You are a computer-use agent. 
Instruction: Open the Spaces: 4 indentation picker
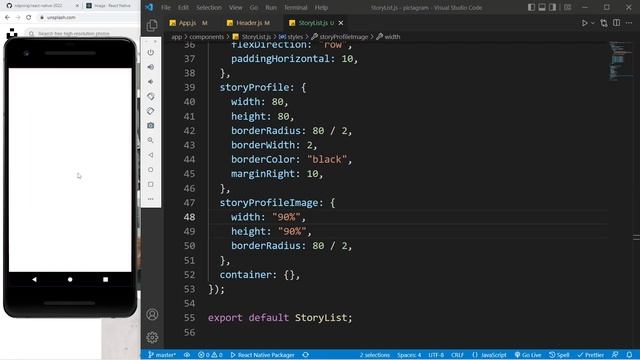click(409, 355)
